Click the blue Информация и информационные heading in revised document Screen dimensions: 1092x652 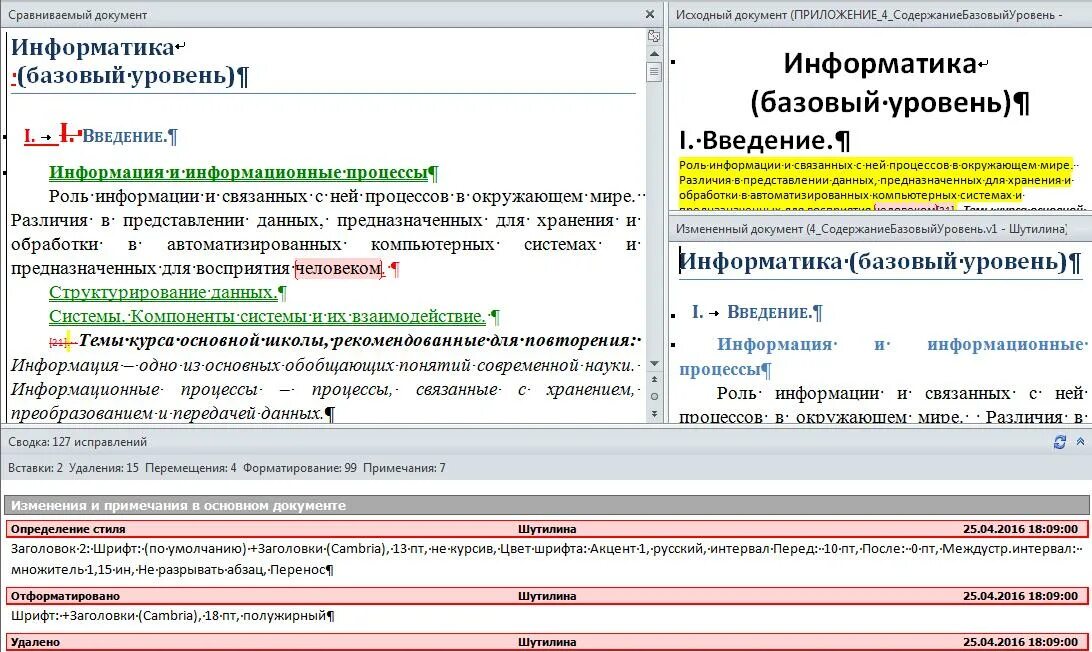tap(882, 356)
